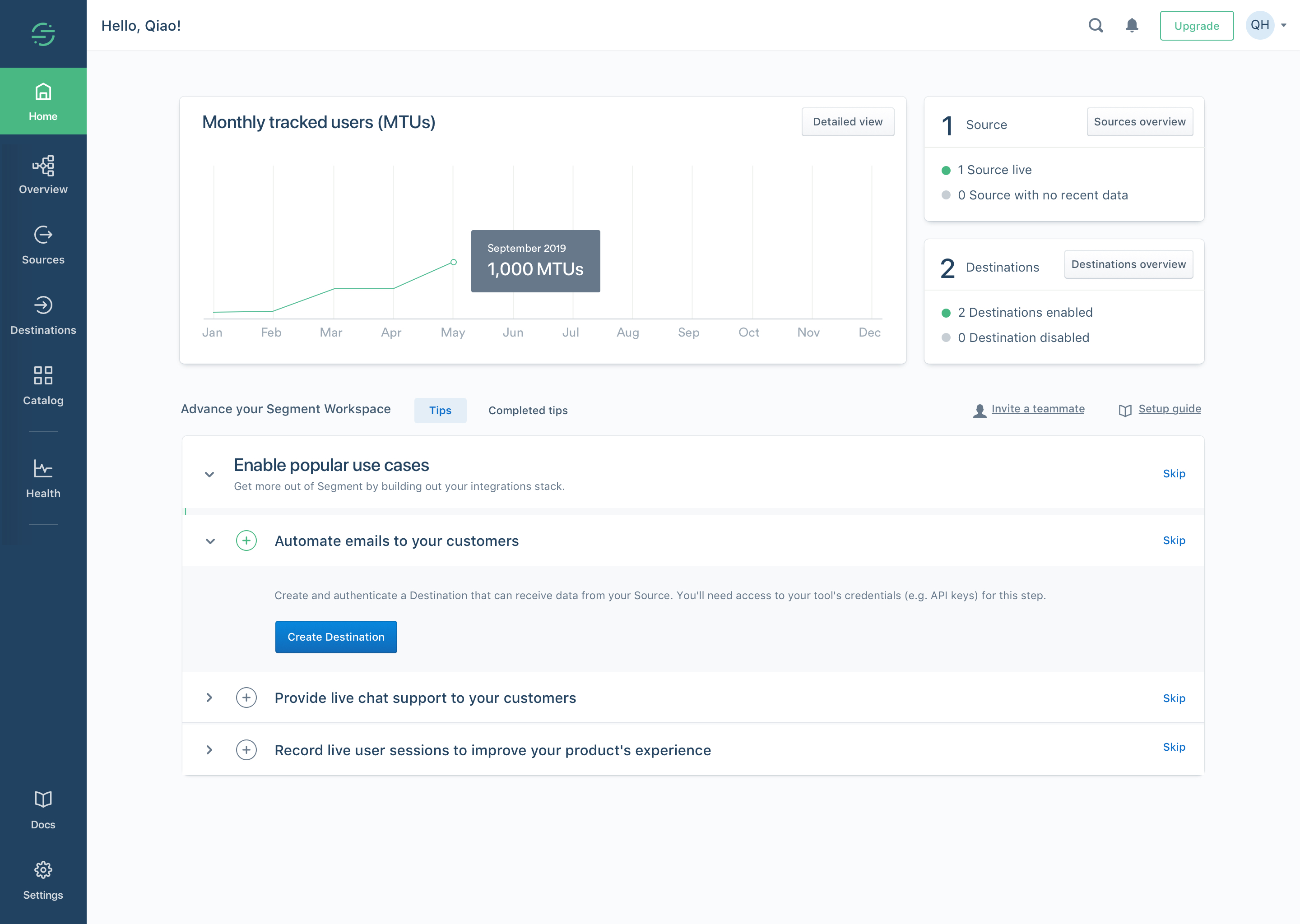Click the Upgrade button

[1197, 26]
